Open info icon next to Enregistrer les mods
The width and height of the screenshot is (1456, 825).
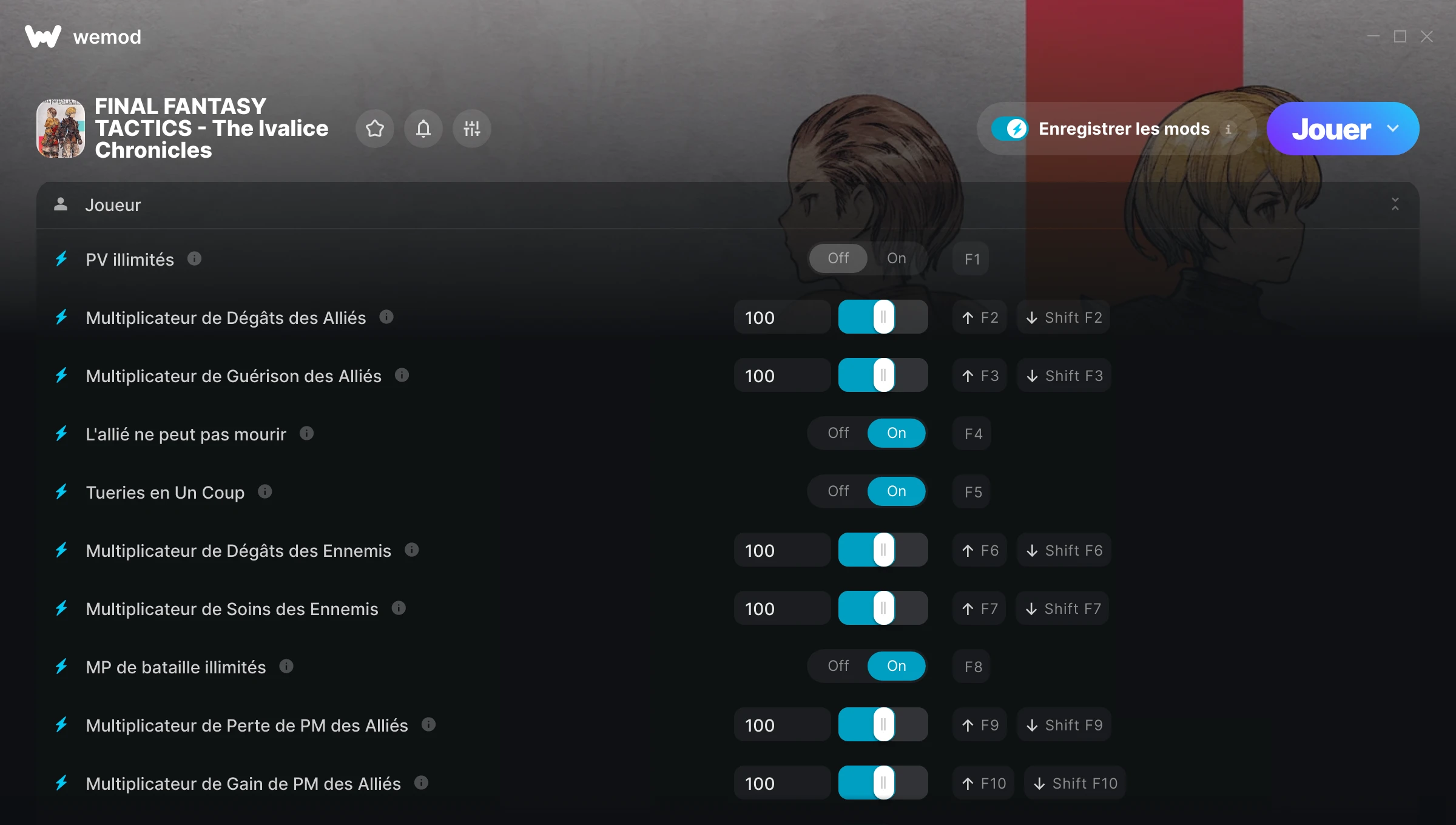tap(1228, 129)
